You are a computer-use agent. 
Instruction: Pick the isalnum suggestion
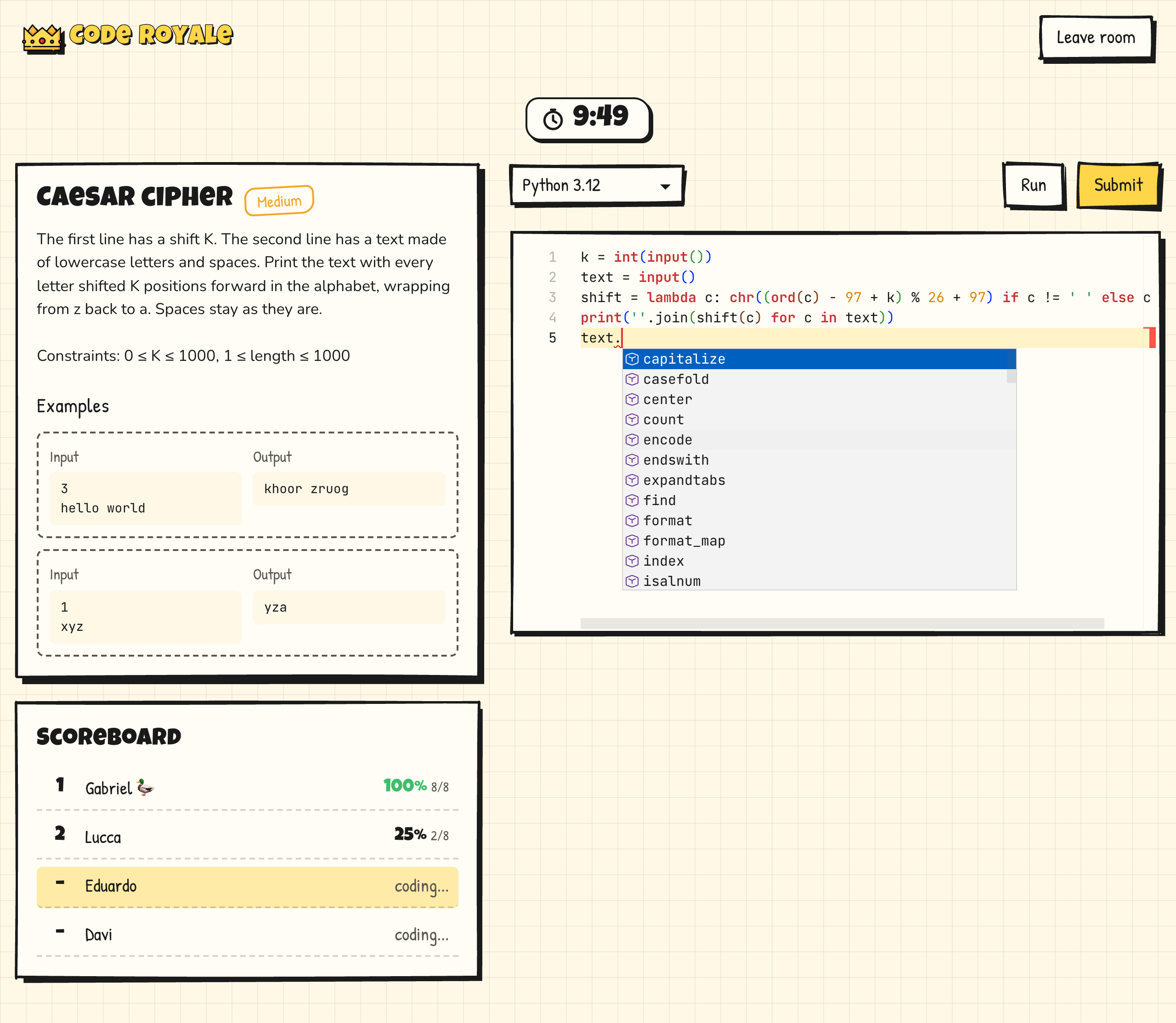[819, 581]
